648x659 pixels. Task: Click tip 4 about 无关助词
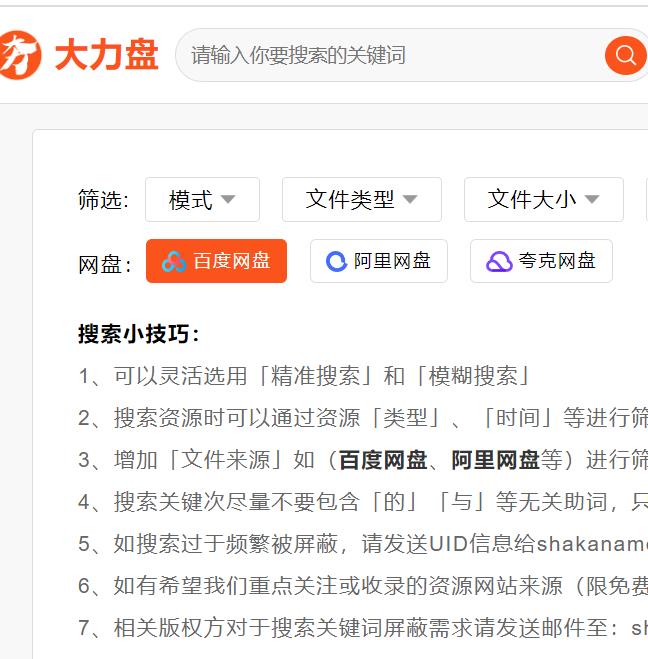click(x=363, y=502)
